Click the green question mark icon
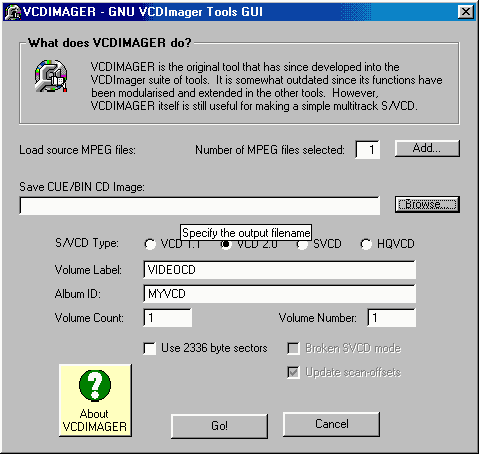Image resolution: width=479 pixels, height=454 pixels. (x=95, y=385)
